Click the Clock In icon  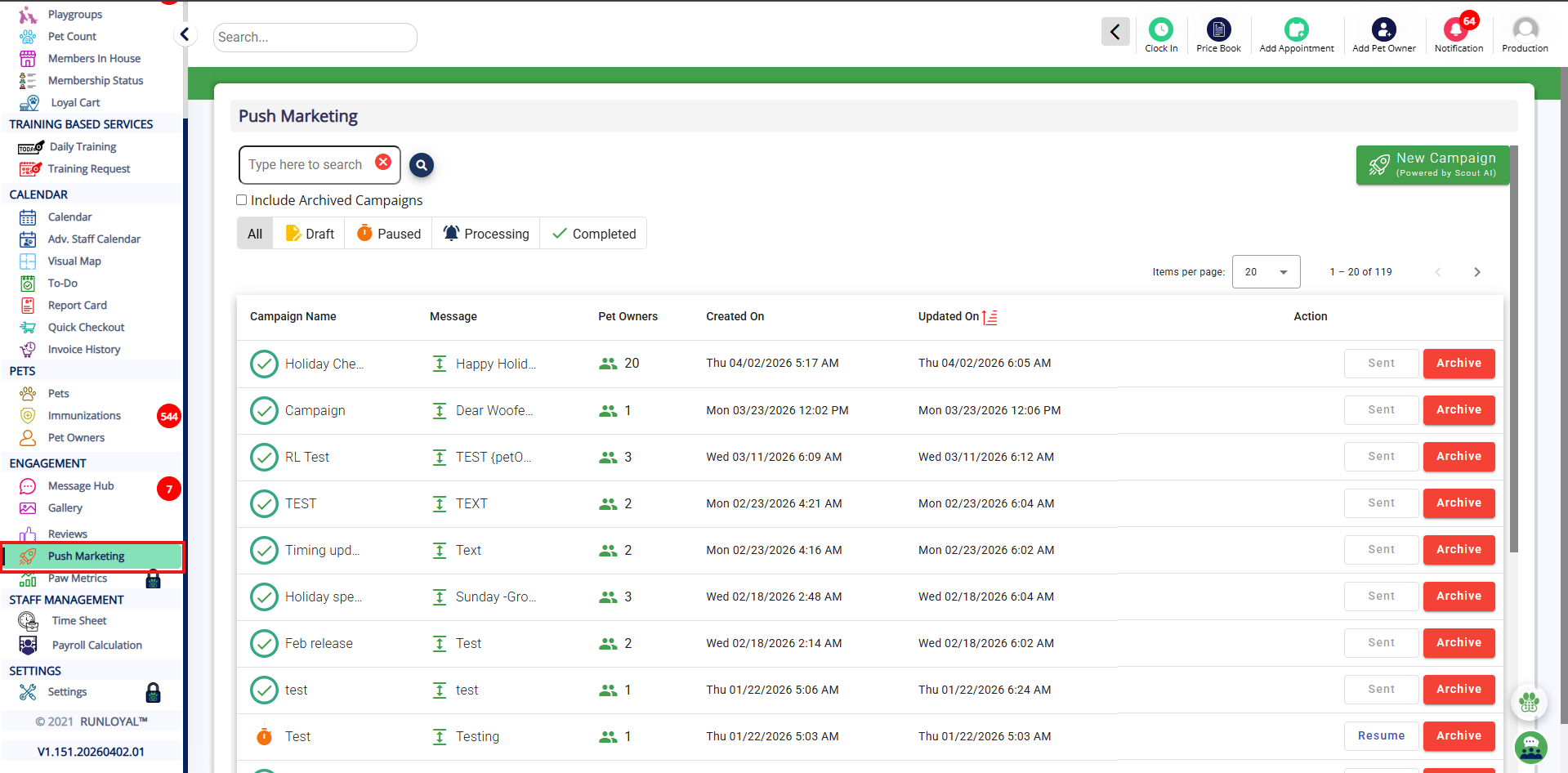point(1161,29)
